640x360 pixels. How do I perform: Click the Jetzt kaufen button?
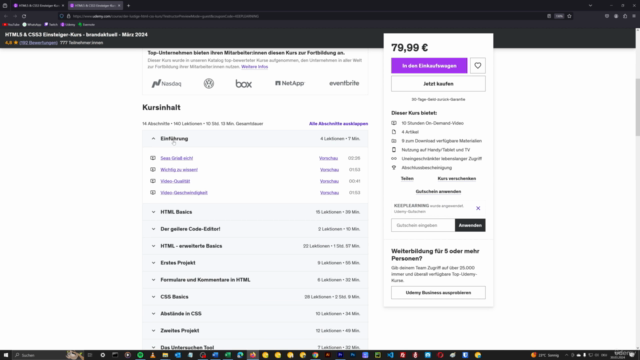(x=438, y=84)
